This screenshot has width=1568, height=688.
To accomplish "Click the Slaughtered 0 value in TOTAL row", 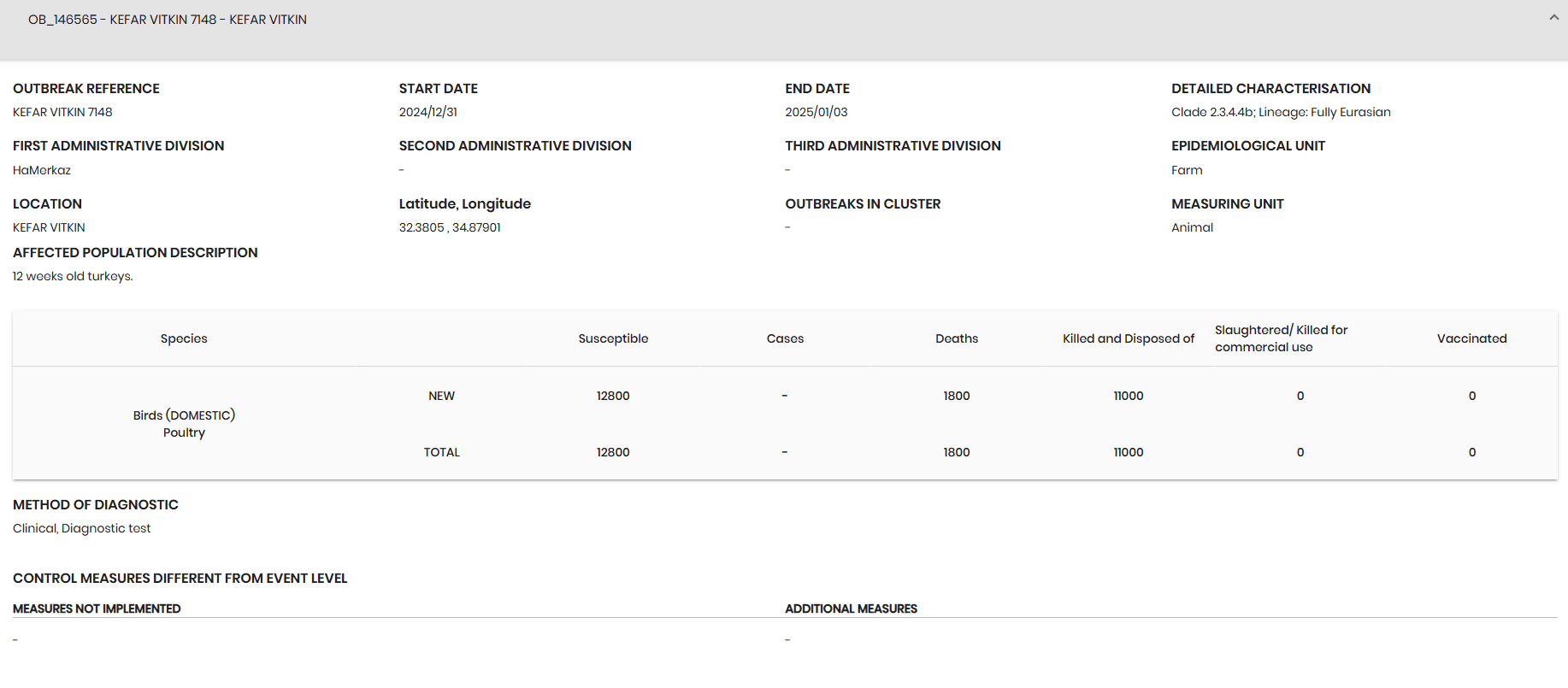I will [1300, 452].
